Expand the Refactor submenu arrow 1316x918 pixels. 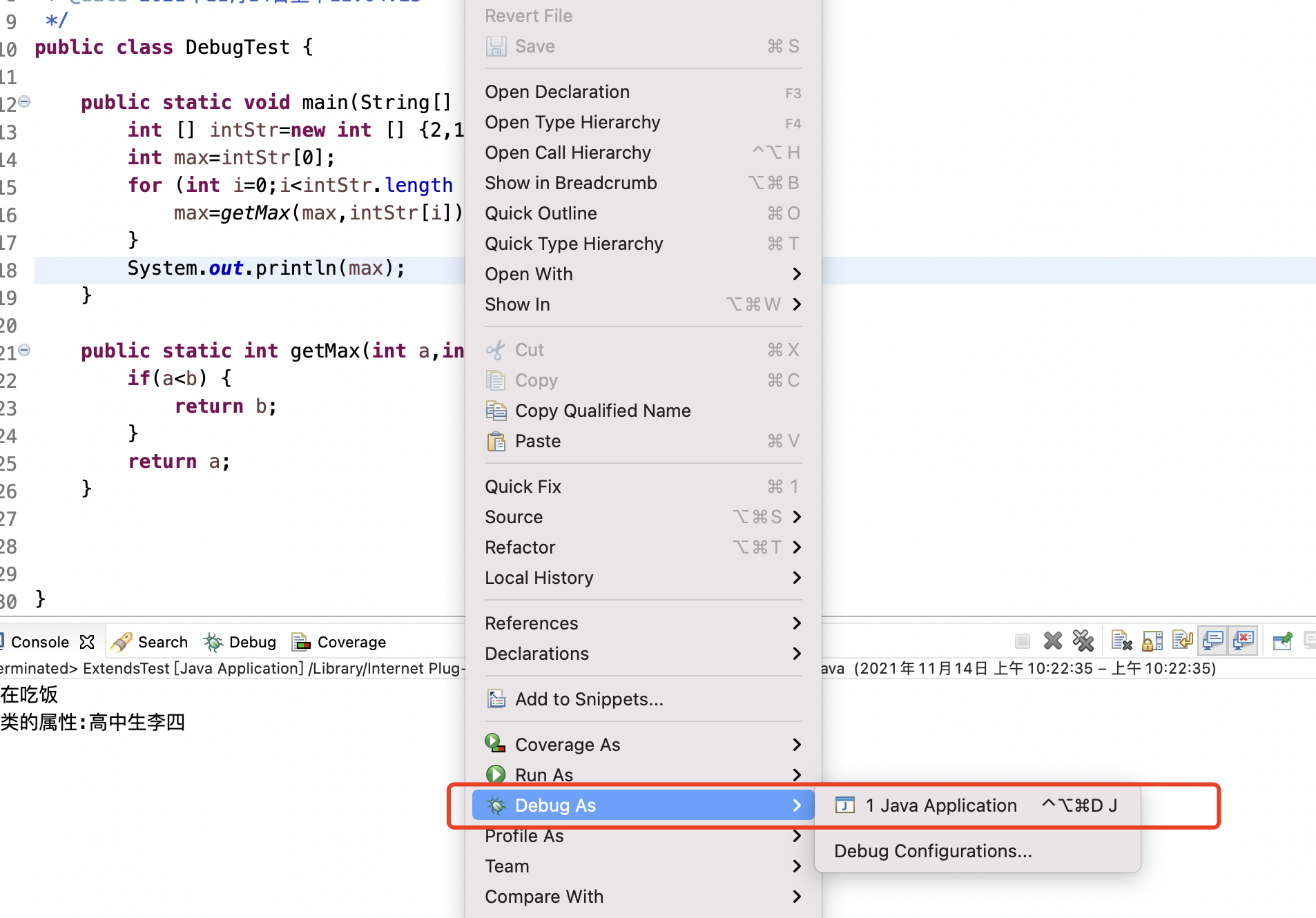tap(797, 547)
